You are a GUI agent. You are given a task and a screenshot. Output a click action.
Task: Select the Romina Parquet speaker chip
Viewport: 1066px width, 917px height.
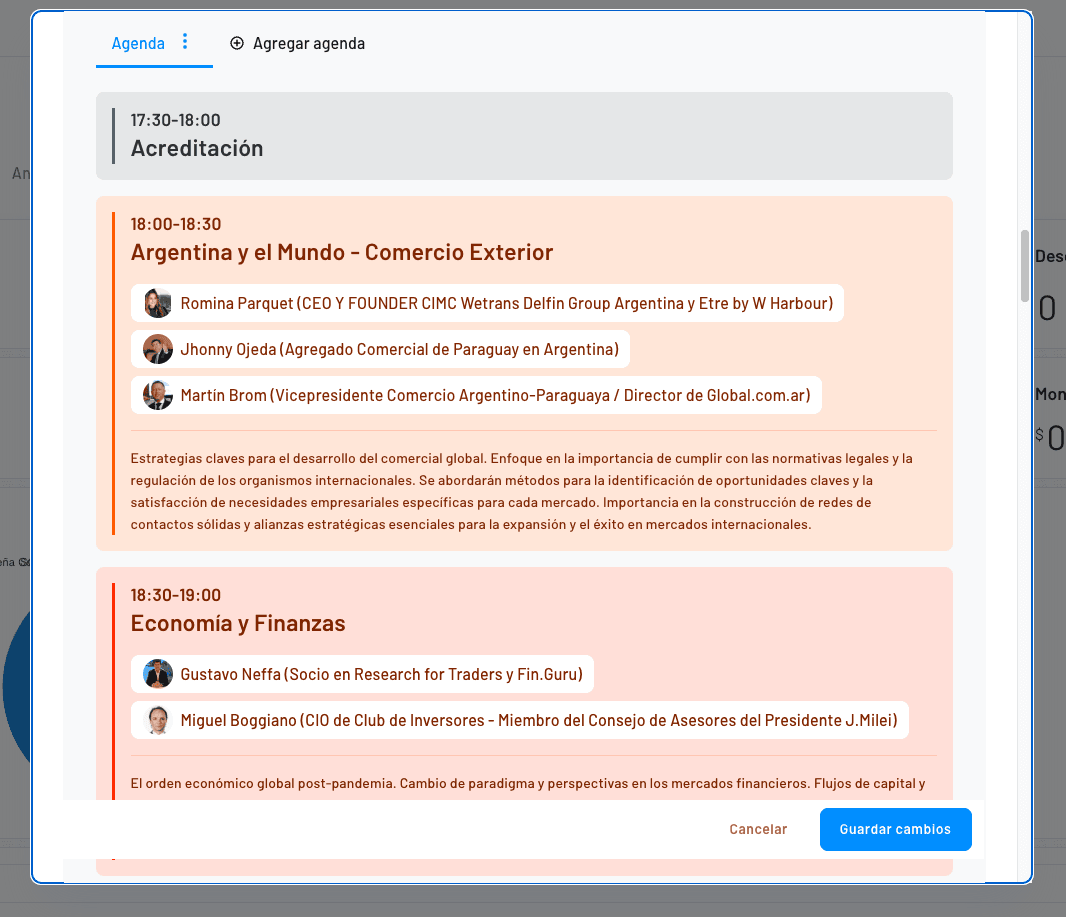click(487, 302)
